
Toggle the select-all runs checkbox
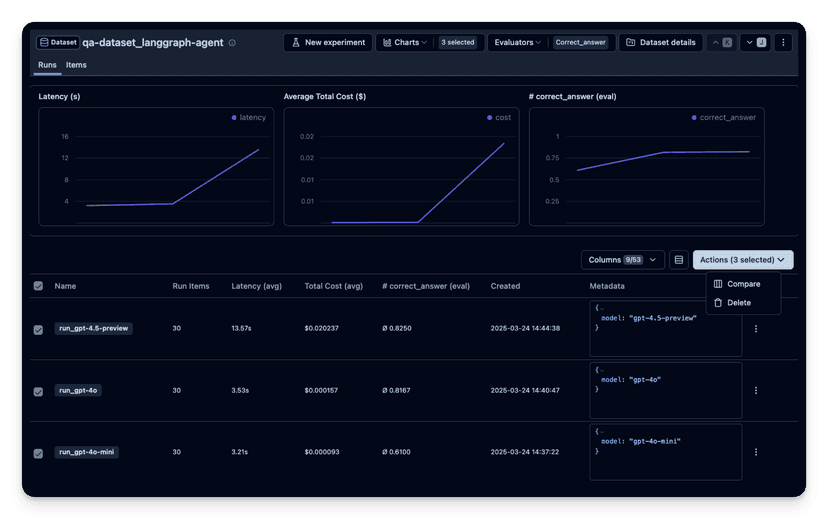coord(38,286)
